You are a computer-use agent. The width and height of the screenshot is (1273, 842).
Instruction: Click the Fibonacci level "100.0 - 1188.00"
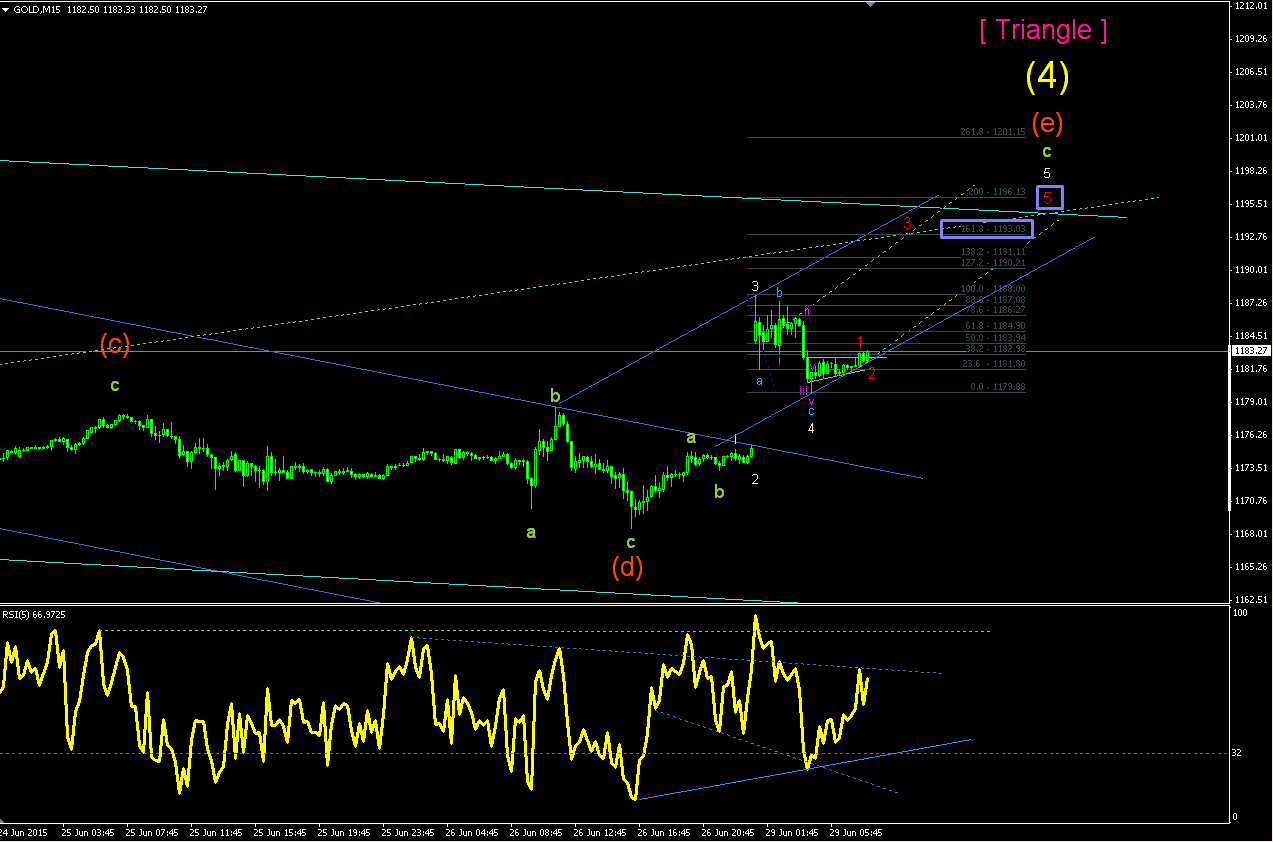[x=993, y=289]
